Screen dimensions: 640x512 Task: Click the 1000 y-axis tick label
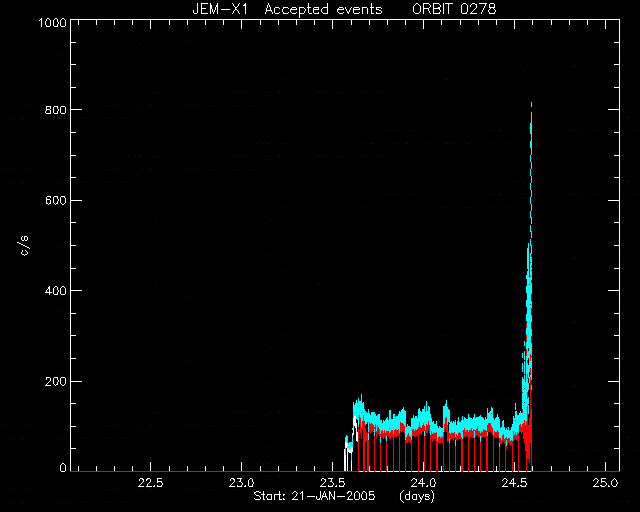coord(52,22)
